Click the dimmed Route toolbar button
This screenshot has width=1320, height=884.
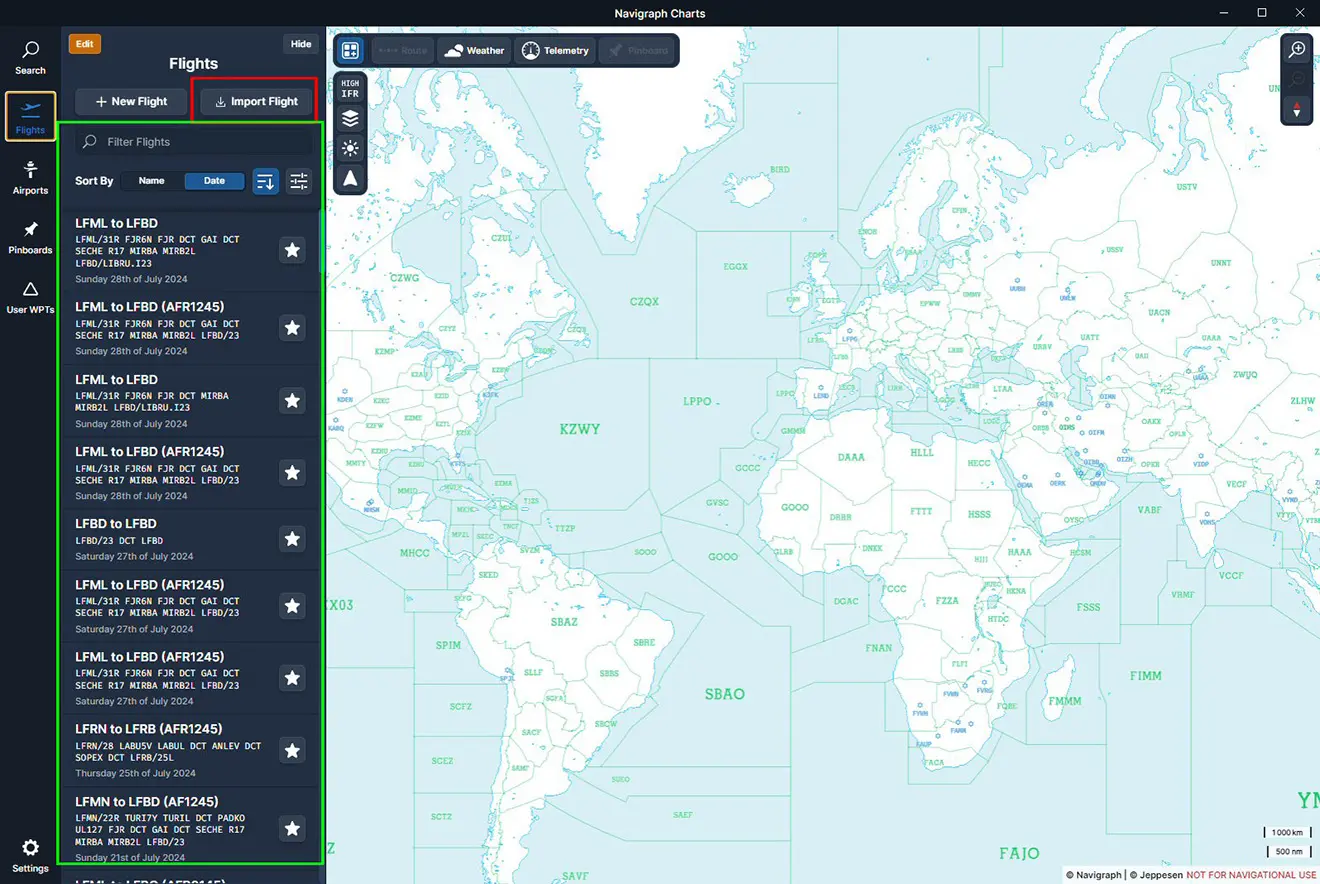click(x=402, y=50)
